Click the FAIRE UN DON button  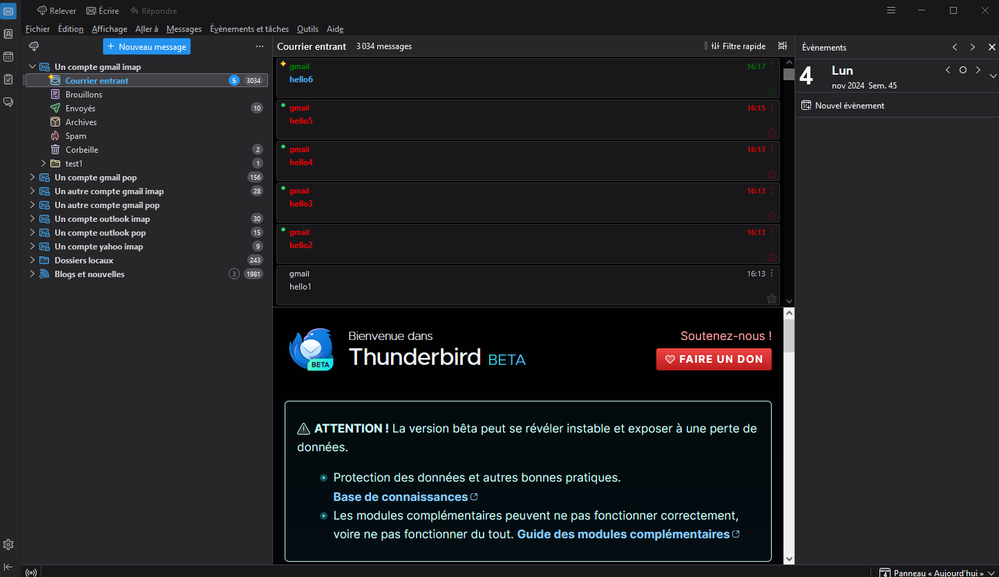coord(713,359)
